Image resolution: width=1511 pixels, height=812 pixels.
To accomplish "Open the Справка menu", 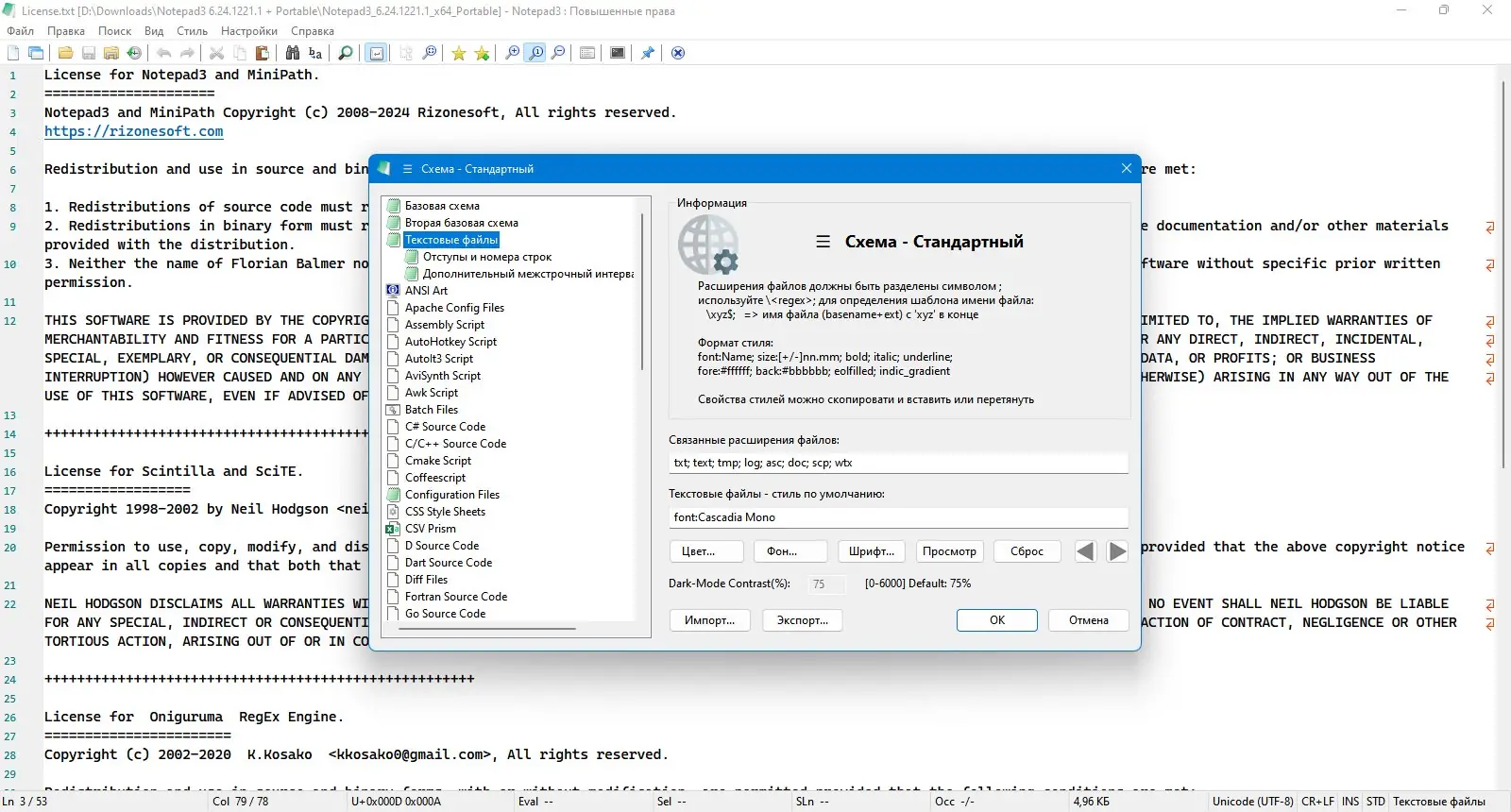I will 313,31.
